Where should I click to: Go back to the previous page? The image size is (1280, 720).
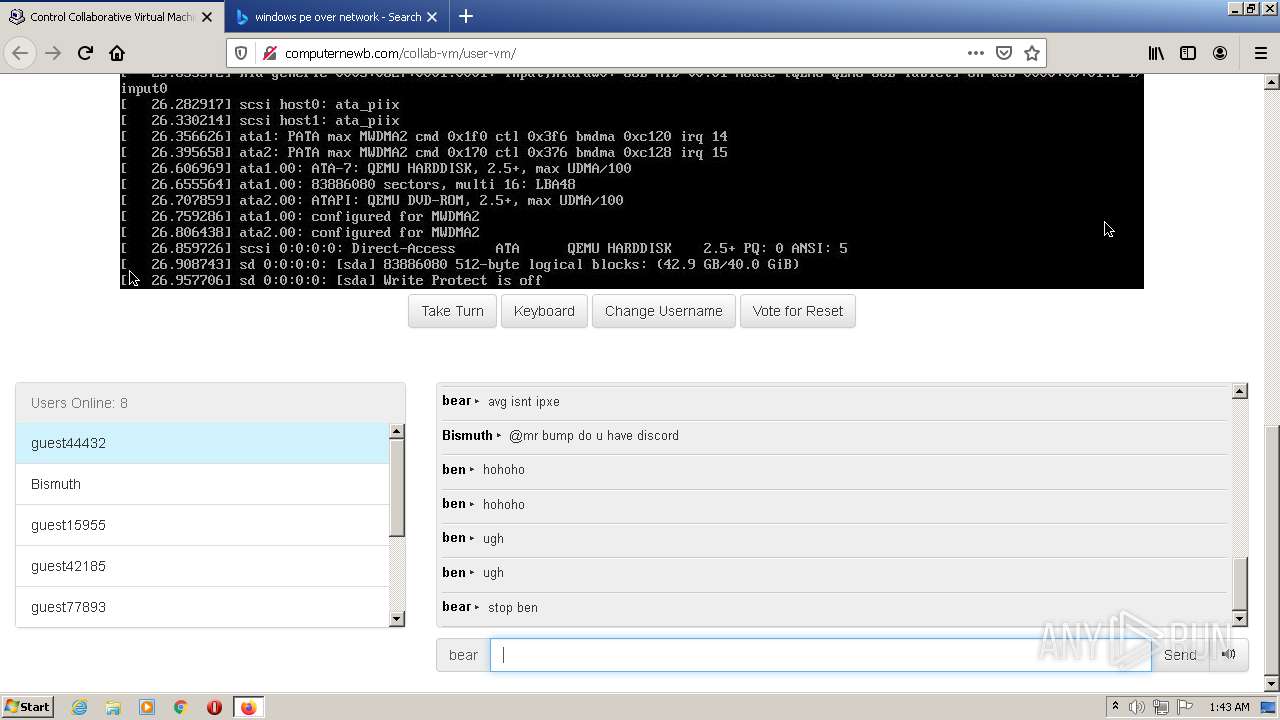click(x=20, y=53)
